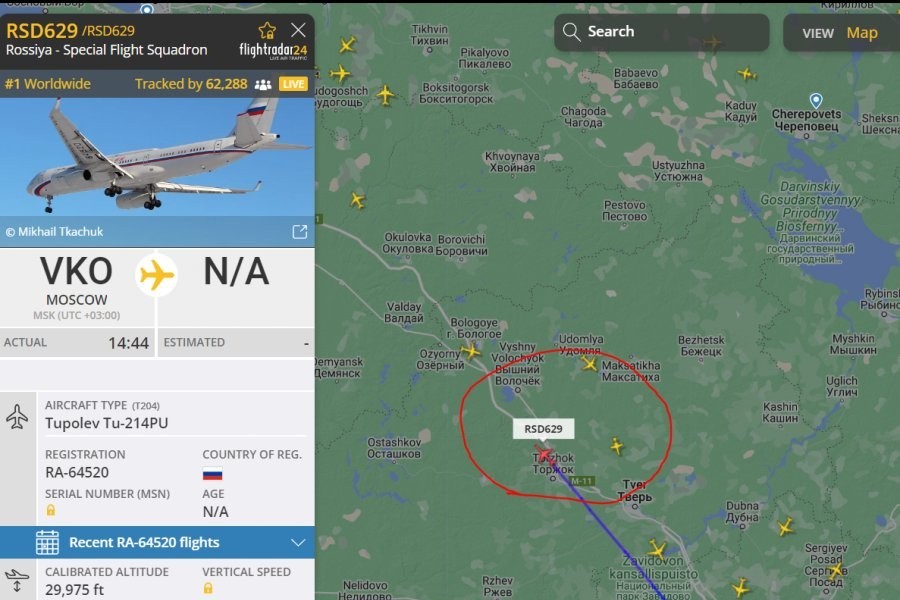The height and width of the screenshot is (600, 900).
Task: Select the yellow aircraft near Bologoye
Action: click(471, 350)
